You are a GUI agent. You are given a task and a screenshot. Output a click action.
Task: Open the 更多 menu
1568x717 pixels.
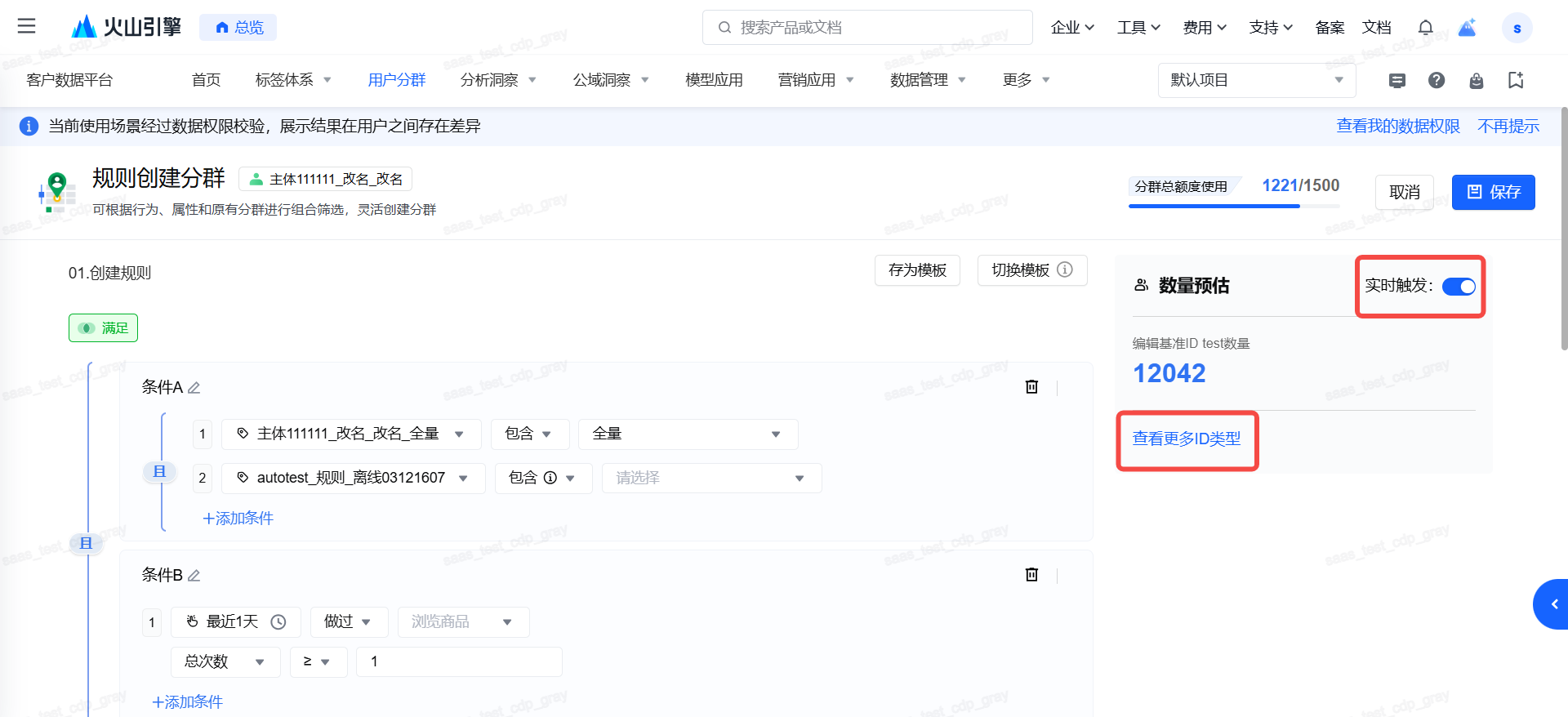[x=1027, y=80]
